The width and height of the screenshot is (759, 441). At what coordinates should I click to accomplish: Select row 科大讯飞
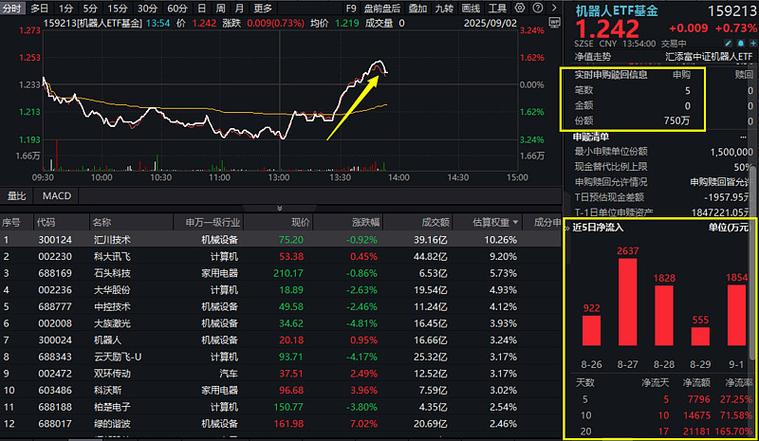click(281, 257)
